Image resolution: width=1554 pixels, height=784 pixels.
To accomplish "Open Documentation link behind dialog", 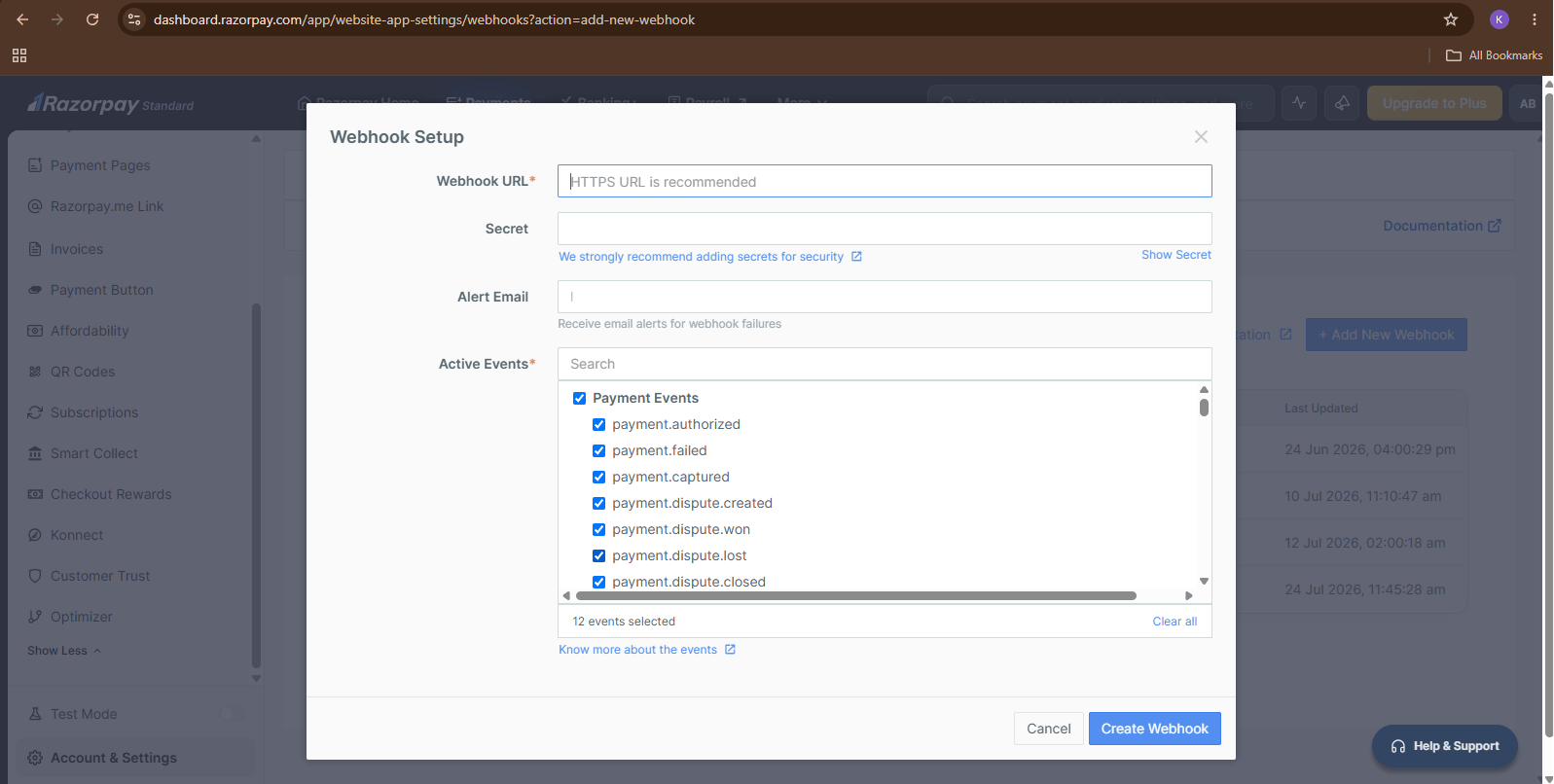I will click(x=1442, y=226).
